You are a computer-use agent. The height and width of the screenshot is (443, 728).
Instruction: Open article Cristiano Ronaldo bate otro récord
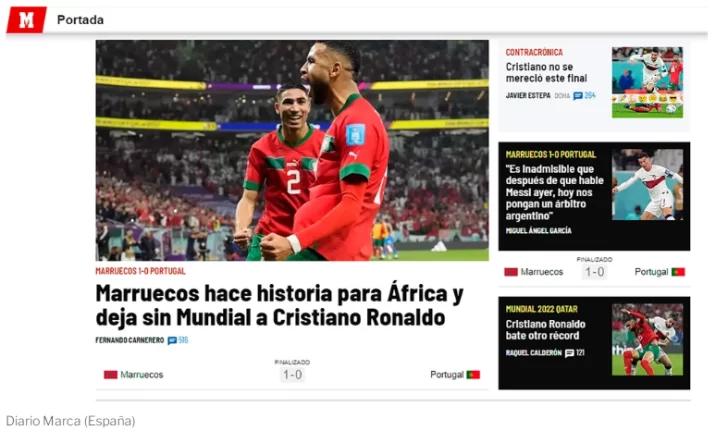[x=546, y=330]
